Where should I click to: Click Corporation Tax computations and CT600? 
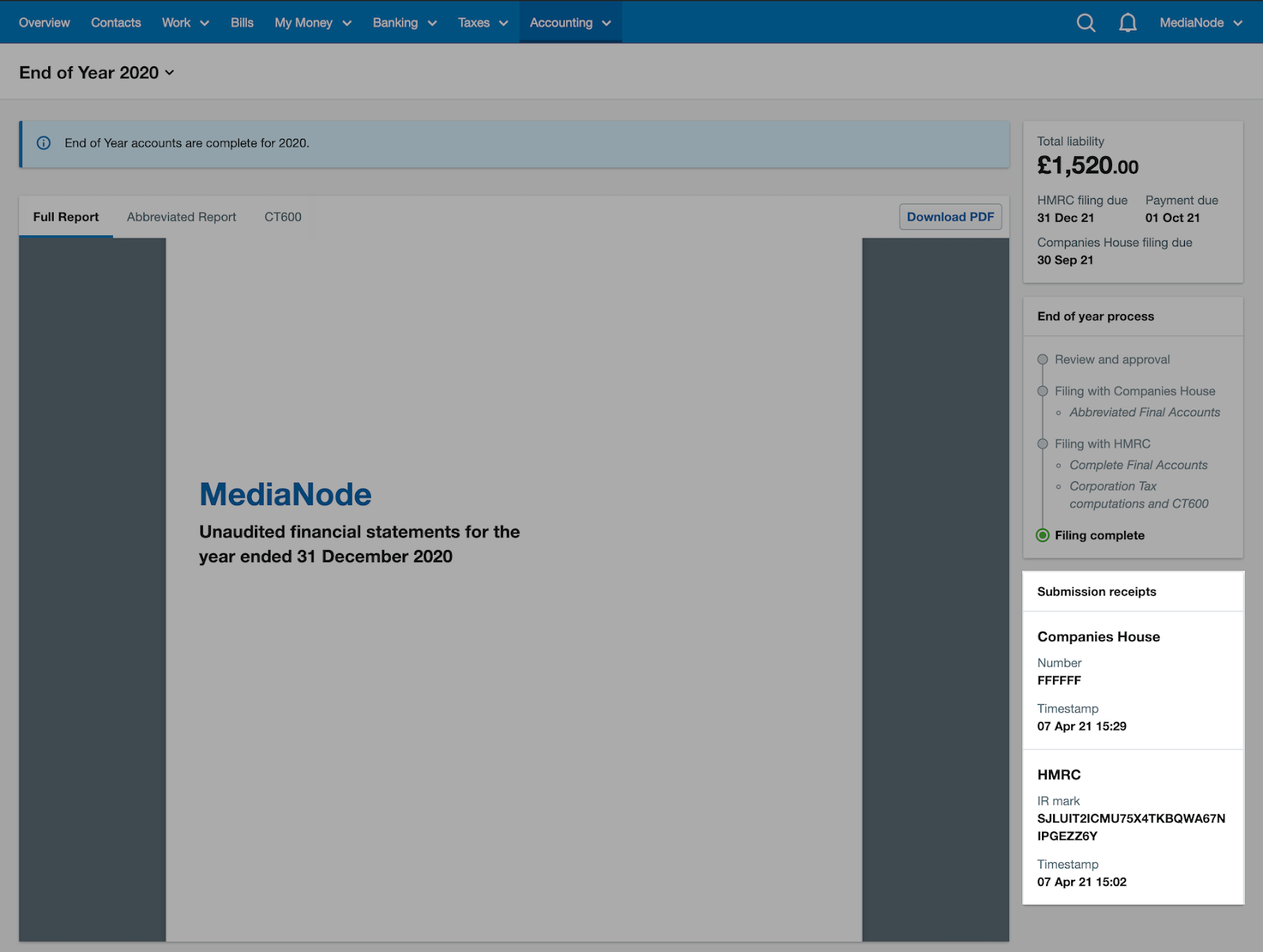(1139, 495)
